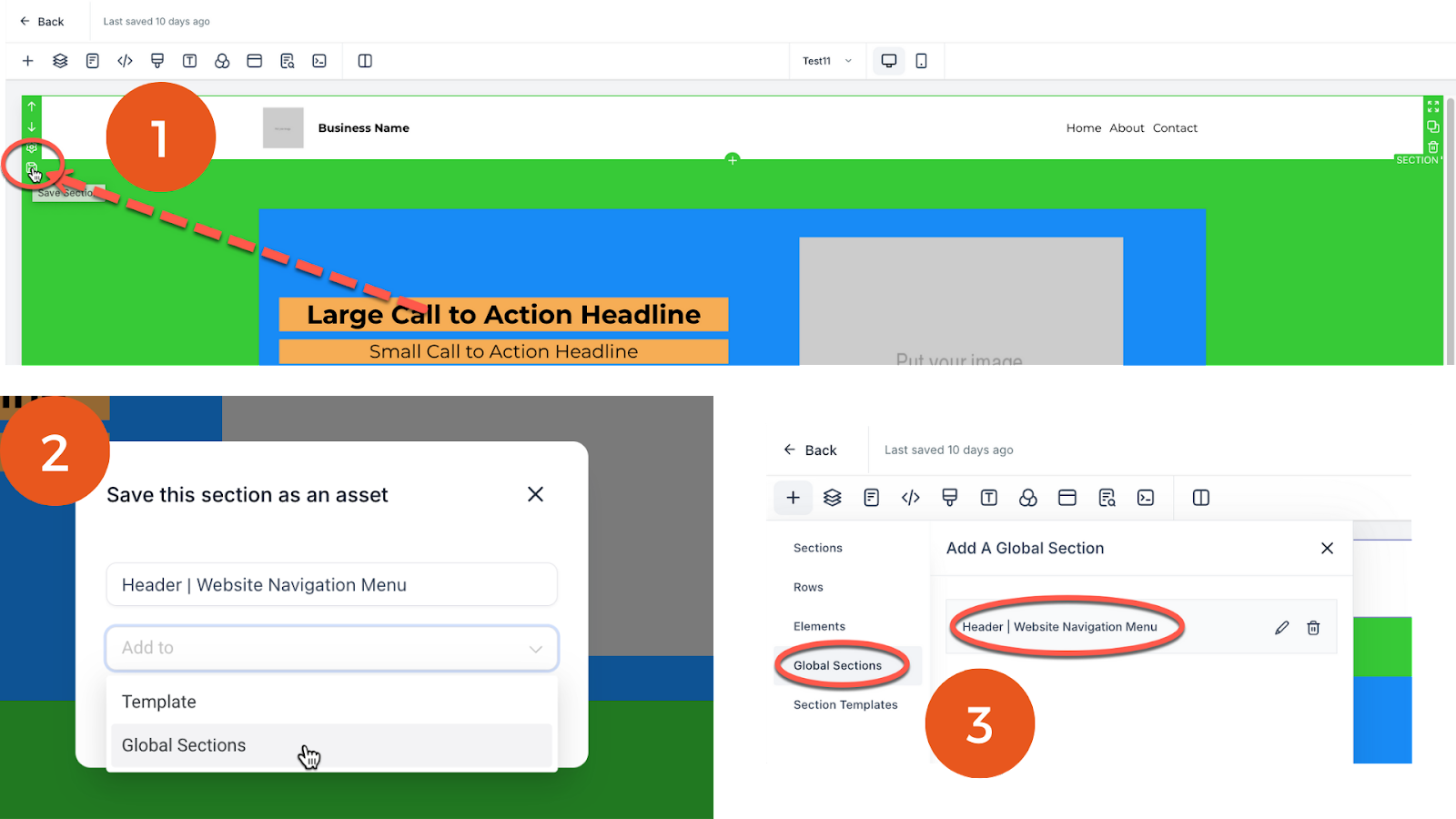Switch to mobile view mode
Screen dimensions: 1456x819
[x=921, y=61]
